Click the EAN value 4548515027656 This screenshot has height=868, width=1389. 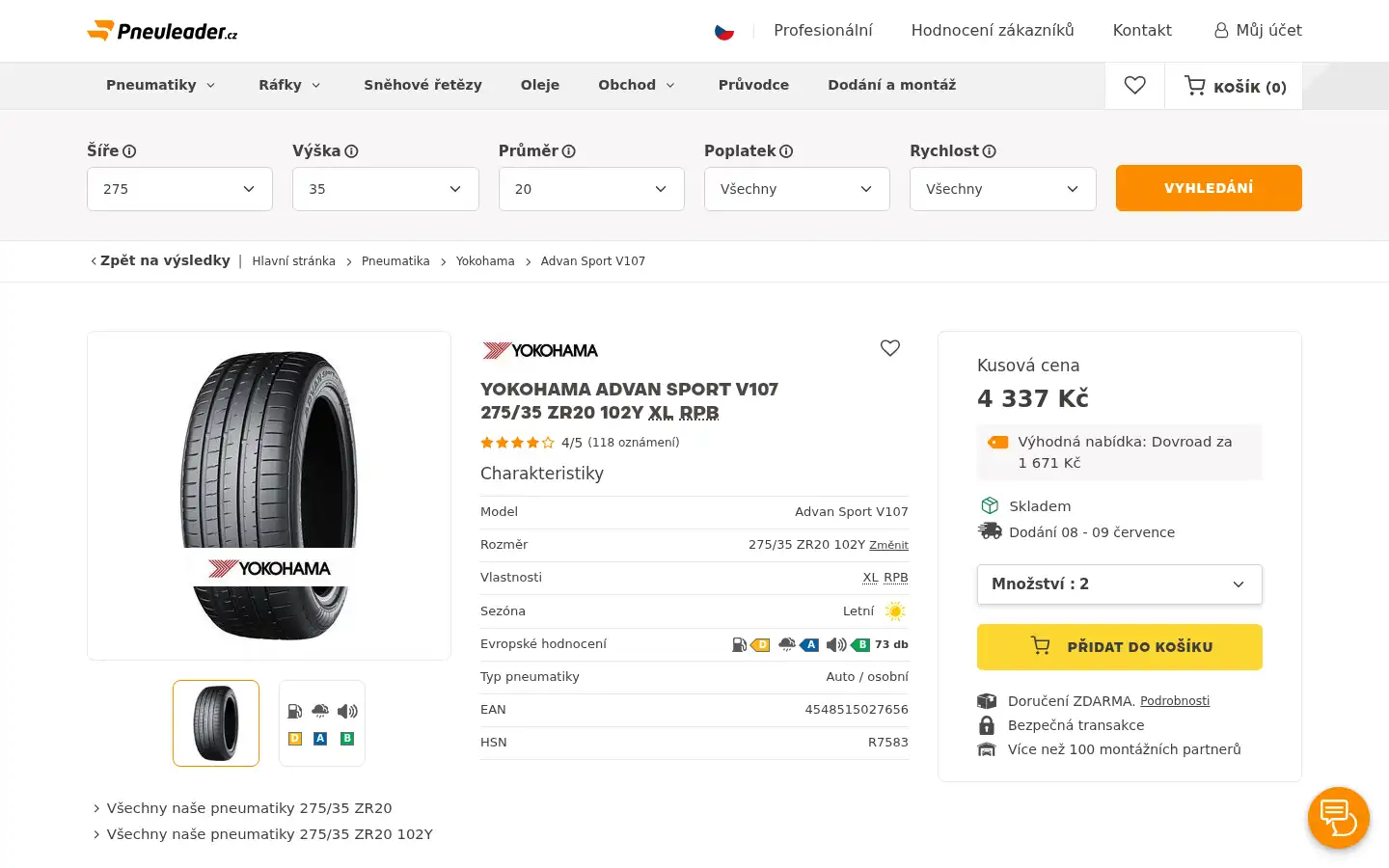(857, 710)
